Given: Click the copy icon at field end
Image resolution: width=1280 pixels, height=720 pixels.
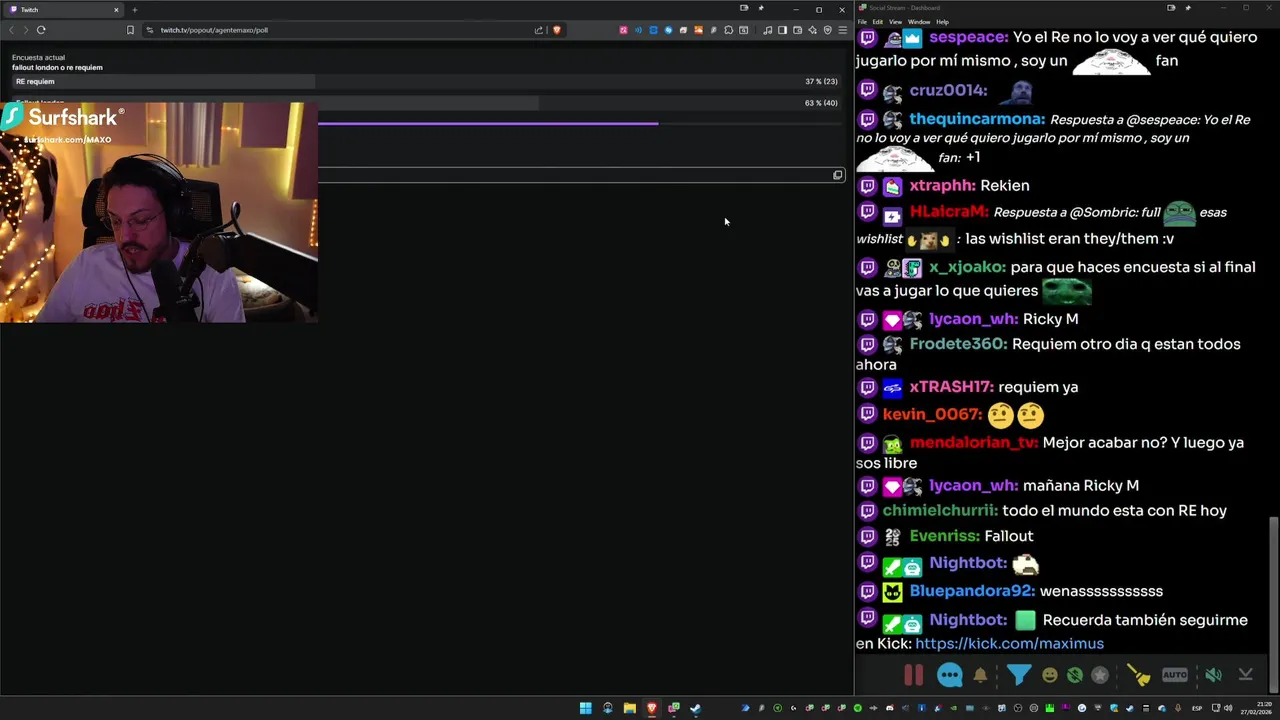Looking at the screenshot, I should (x=838, y=175).
